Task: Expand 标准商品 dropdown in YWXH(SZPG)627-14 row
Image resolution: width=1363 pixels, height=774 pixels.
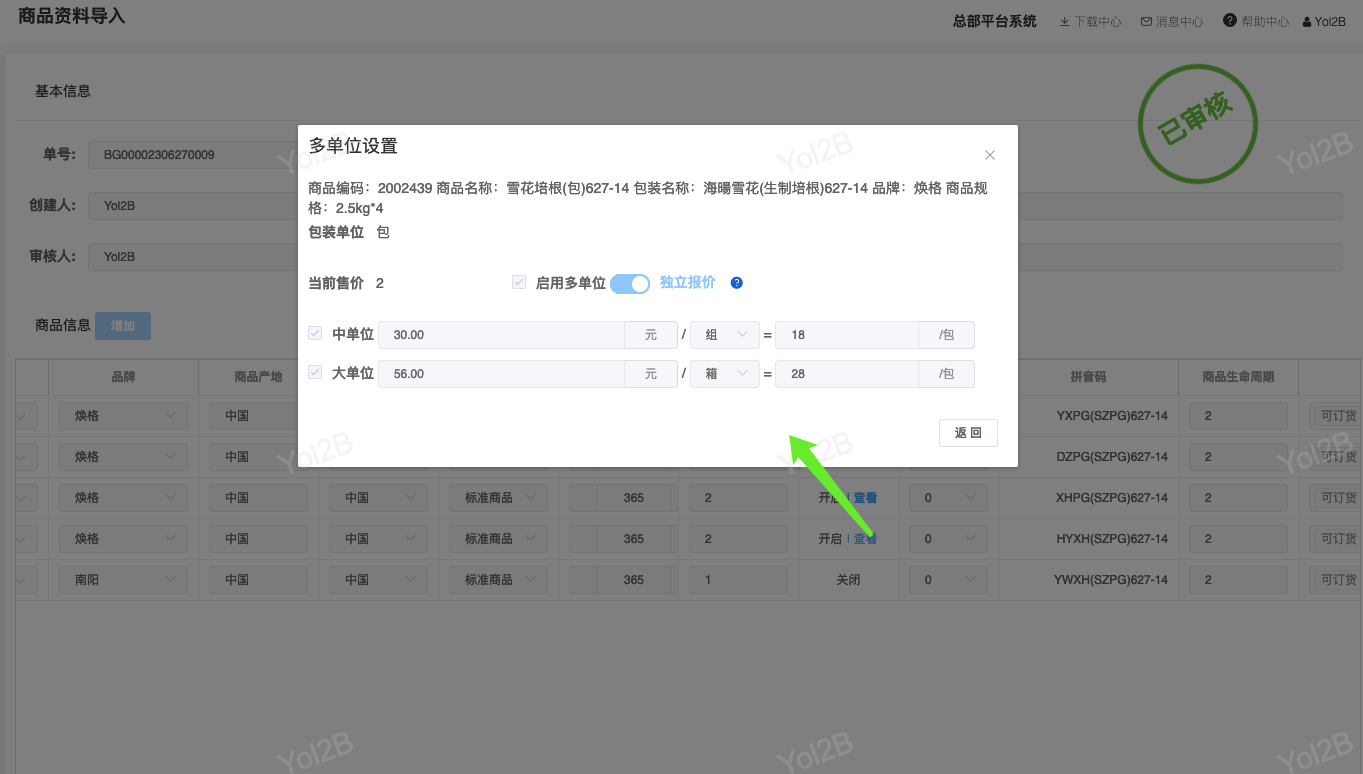Action: coord(498,580)
